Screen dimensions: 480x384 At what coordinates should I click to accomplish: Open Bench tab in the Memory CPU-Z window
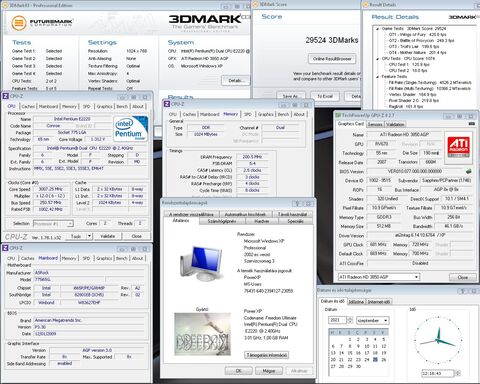click(x=283, y=114)
